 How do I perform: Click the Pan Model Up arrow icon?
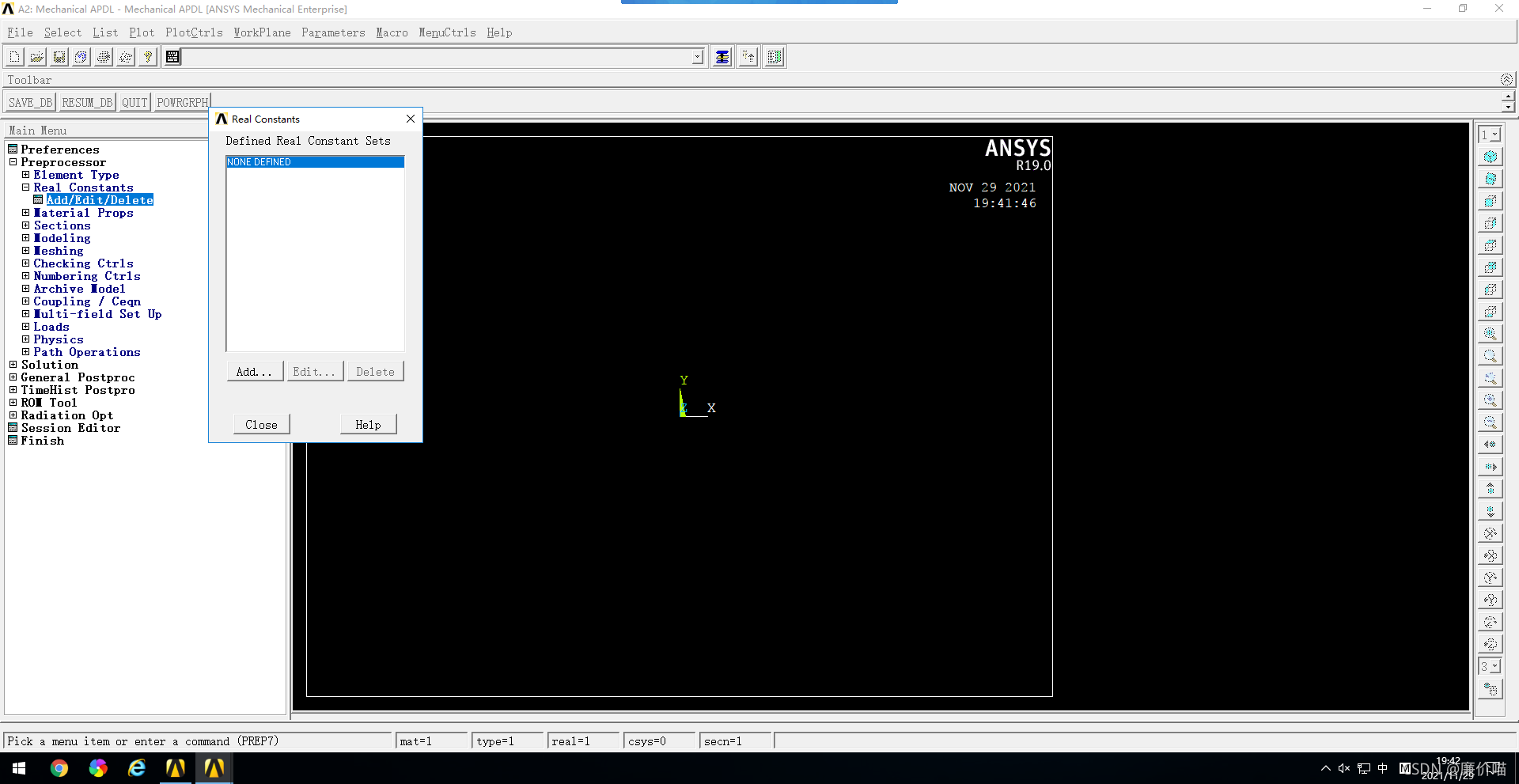tap(1491, 489)
